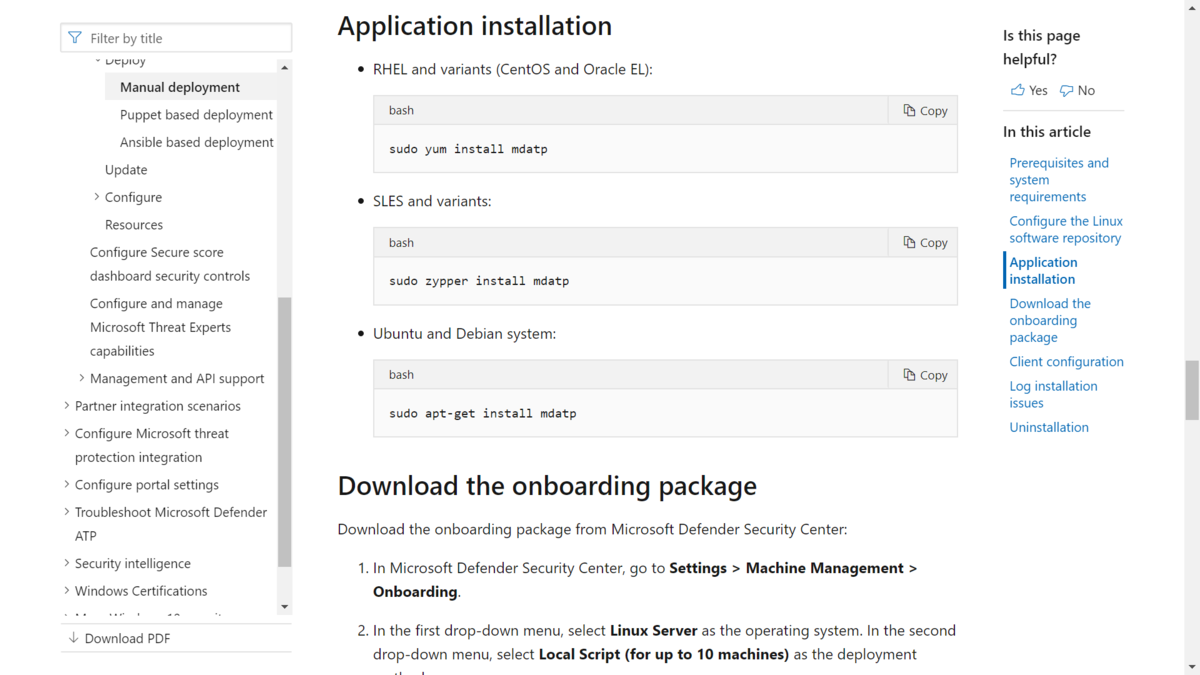Click the Windows Certifications label

pyautogui.click(x=141, y=591)
